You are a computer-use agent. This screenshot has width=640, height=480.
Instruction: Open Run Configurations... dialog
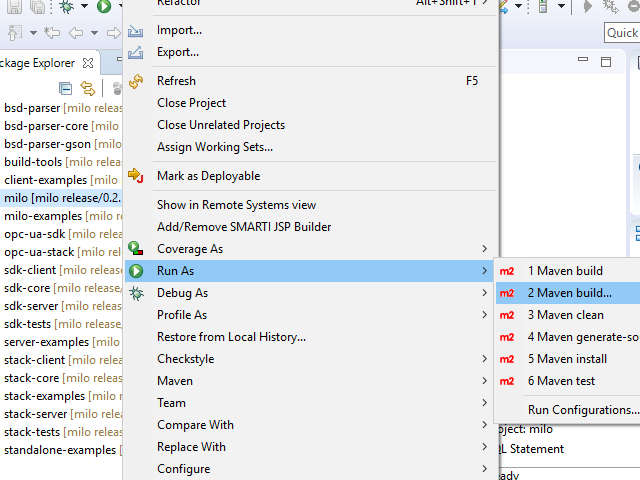(x=583, y=409)
